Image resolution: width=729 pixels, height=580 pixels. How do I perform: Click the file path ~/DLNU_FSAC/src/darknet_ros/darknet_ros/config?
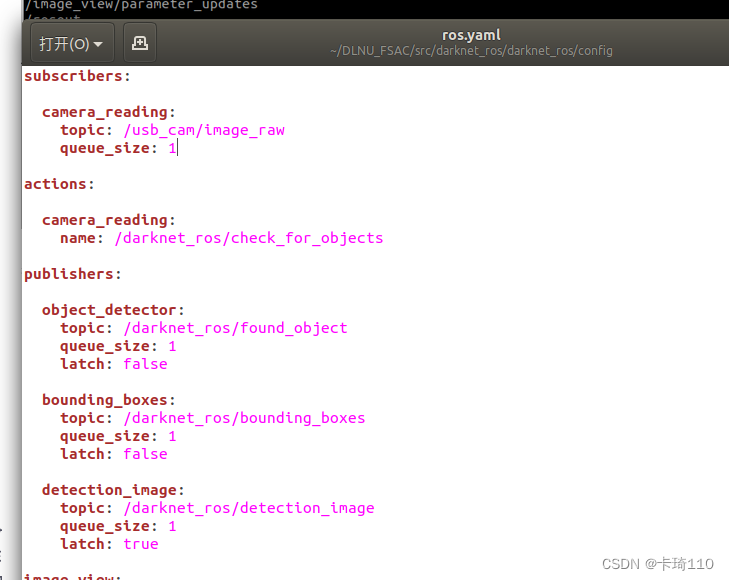click(471, 51)
